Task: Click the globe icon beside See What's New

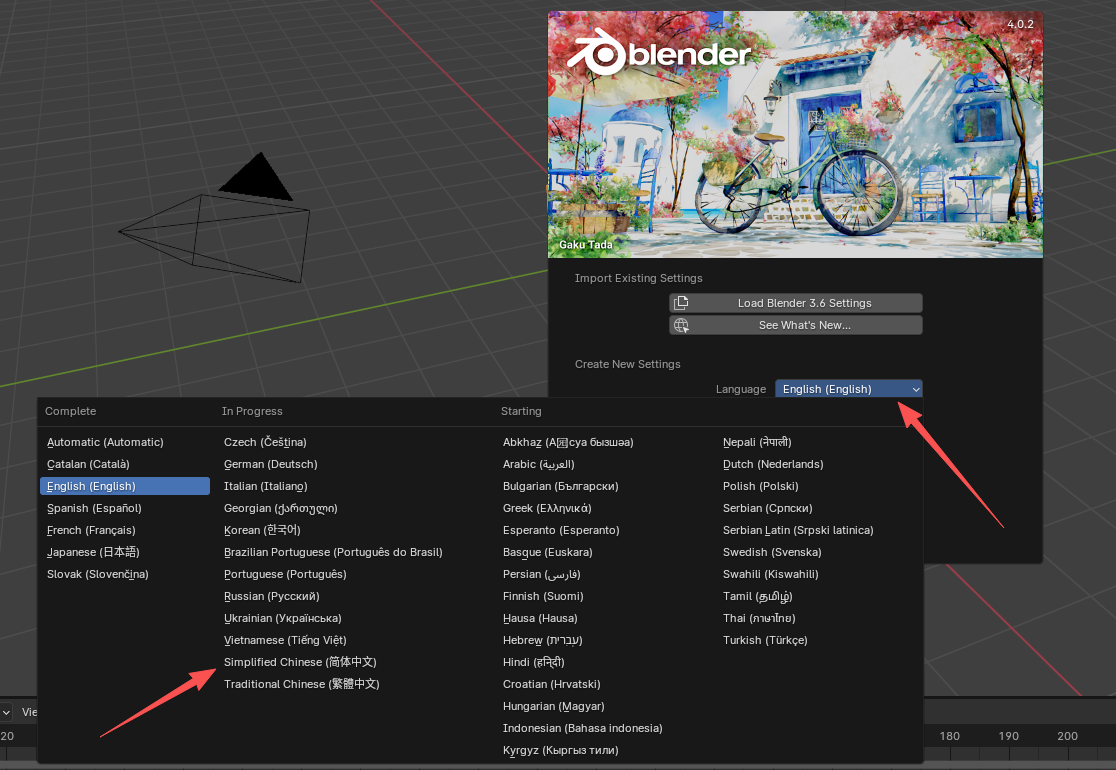Action: (x=683, y=325)
